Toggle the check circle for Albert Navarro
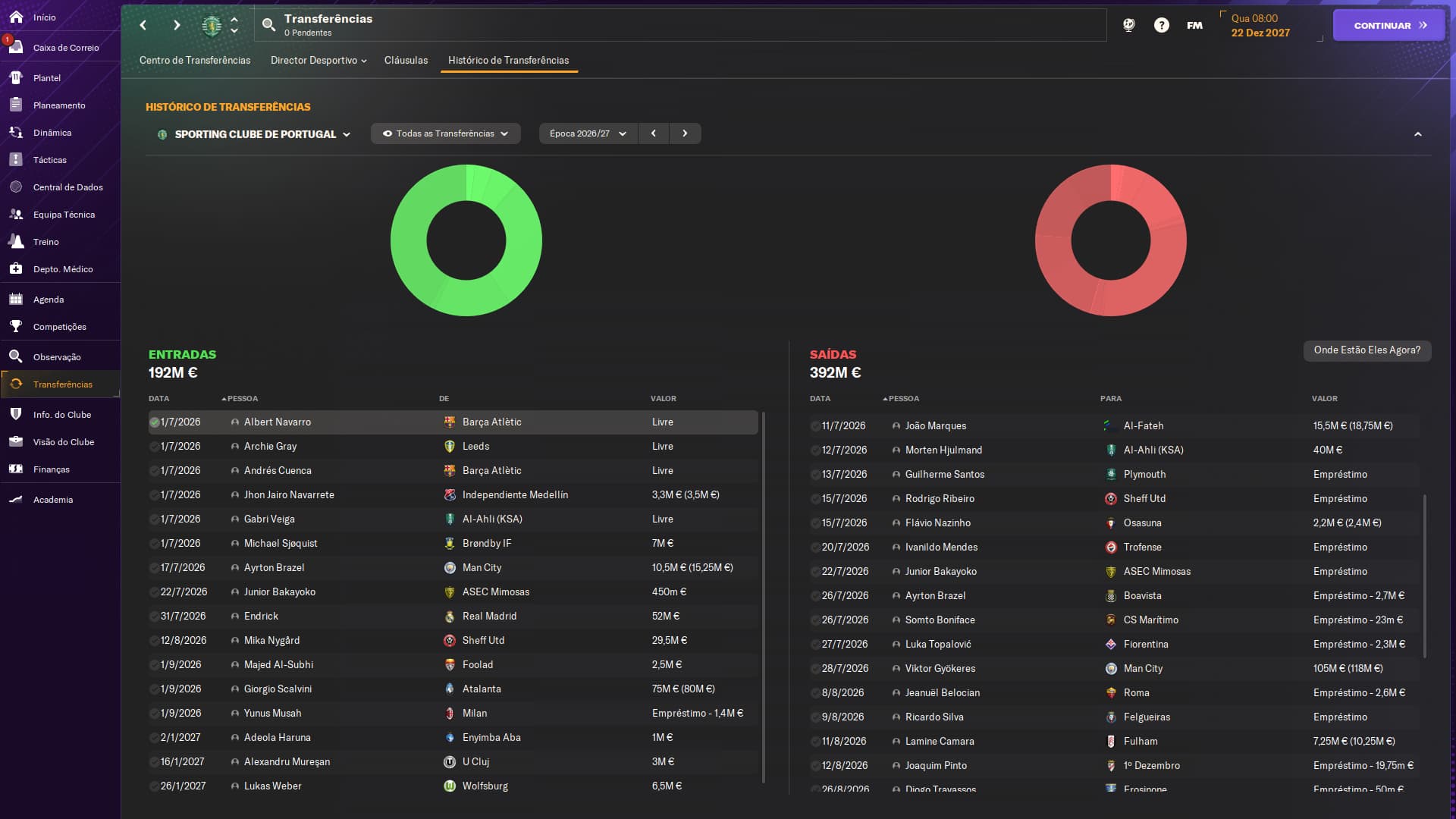Viewport: 1456px width, 819px height. click(155, 422)
